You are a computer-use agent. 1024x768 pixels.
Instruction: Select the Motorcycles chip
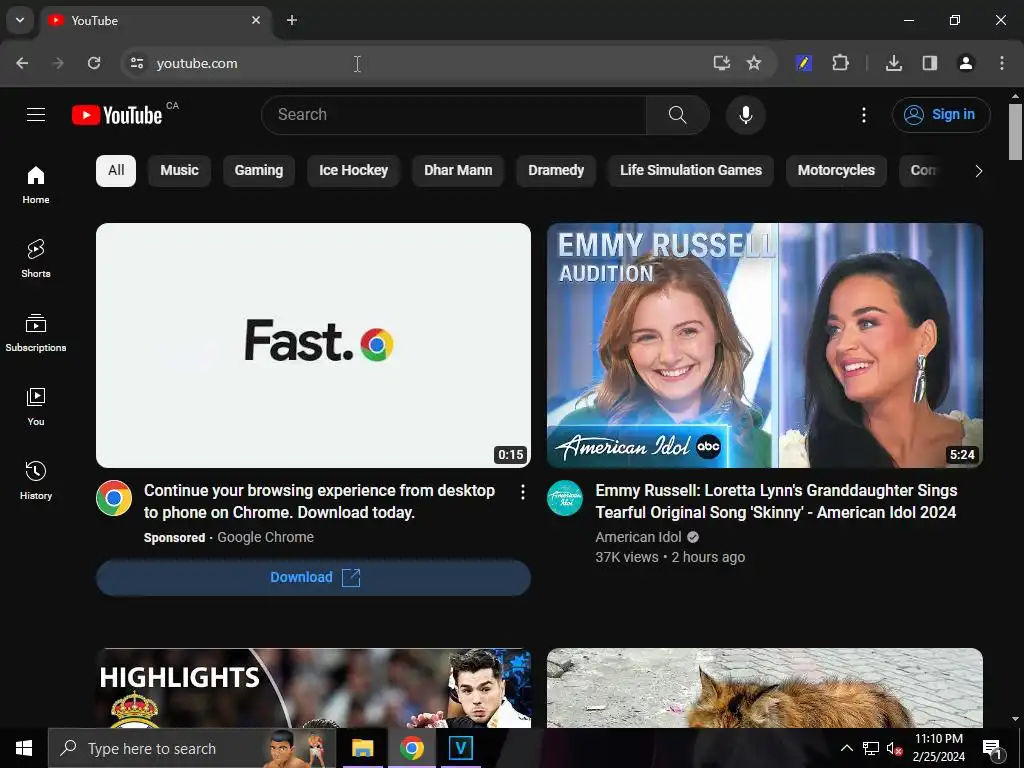pos(836,170)
